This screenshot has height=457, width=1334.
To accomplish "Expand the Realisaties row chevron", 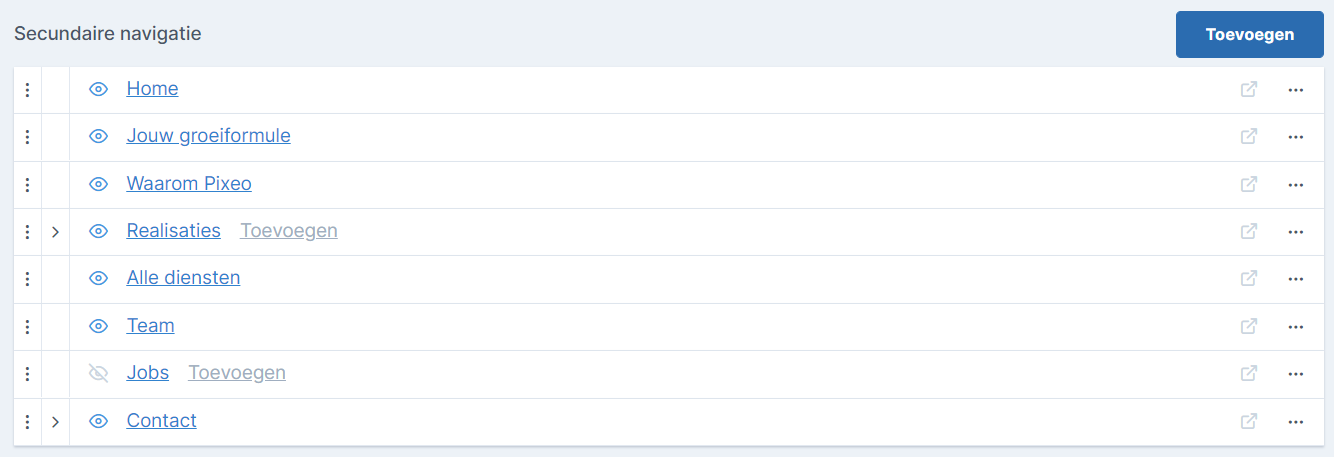I will (55, 231).
